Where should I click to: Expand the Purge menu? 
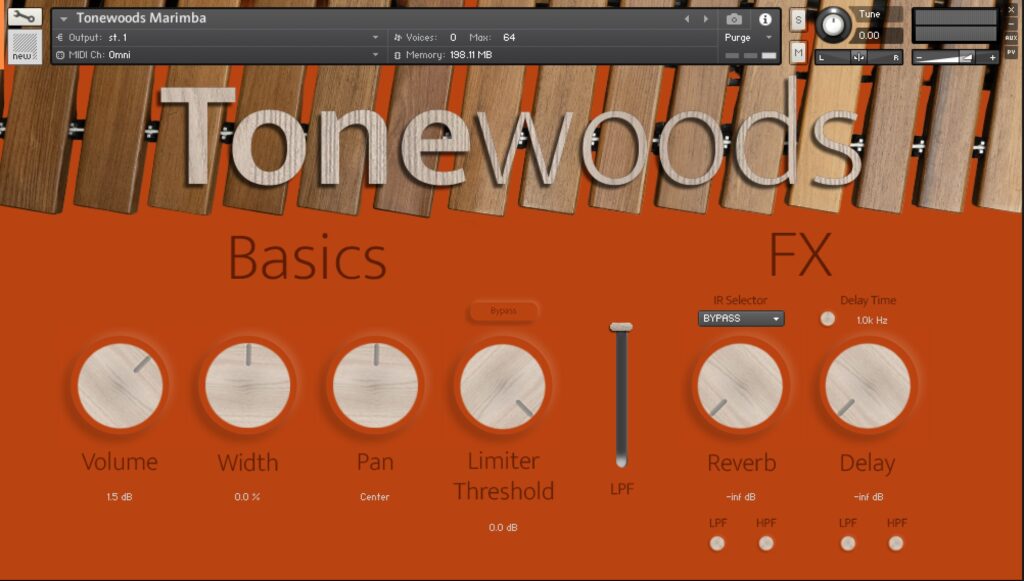click(x=749, y=37)
